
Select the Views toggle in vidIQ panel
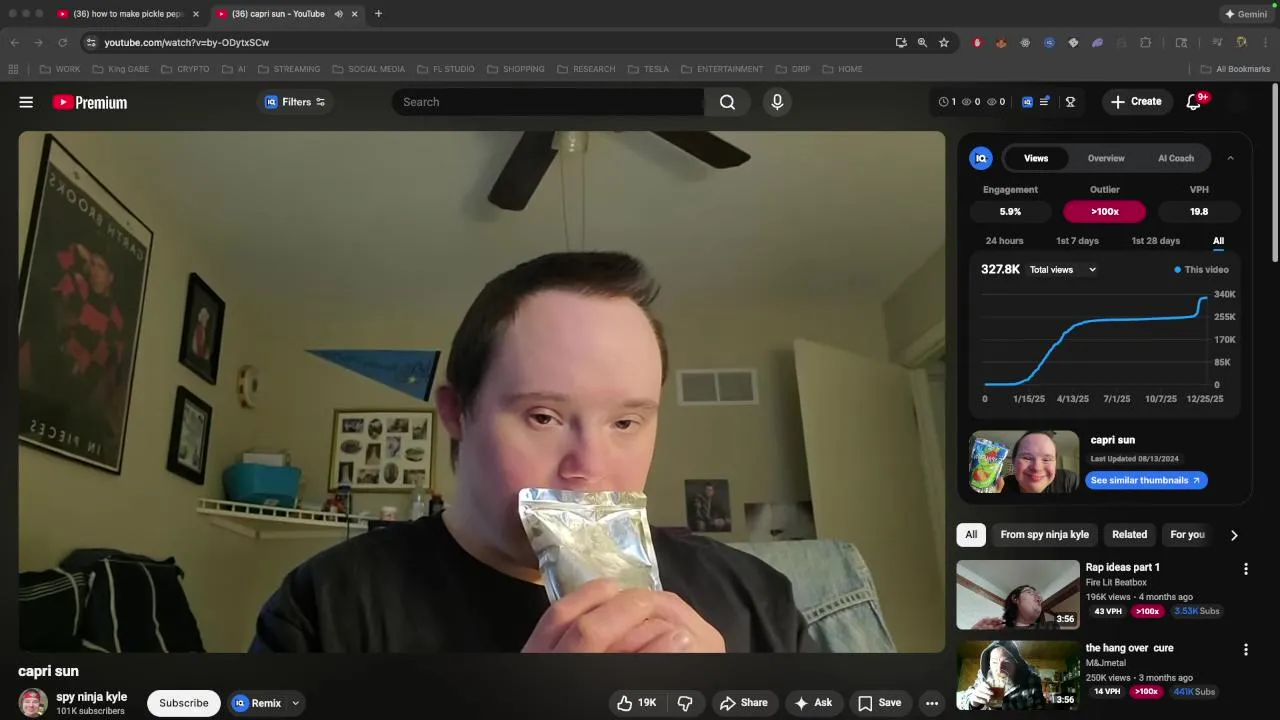coord(1036,158)
